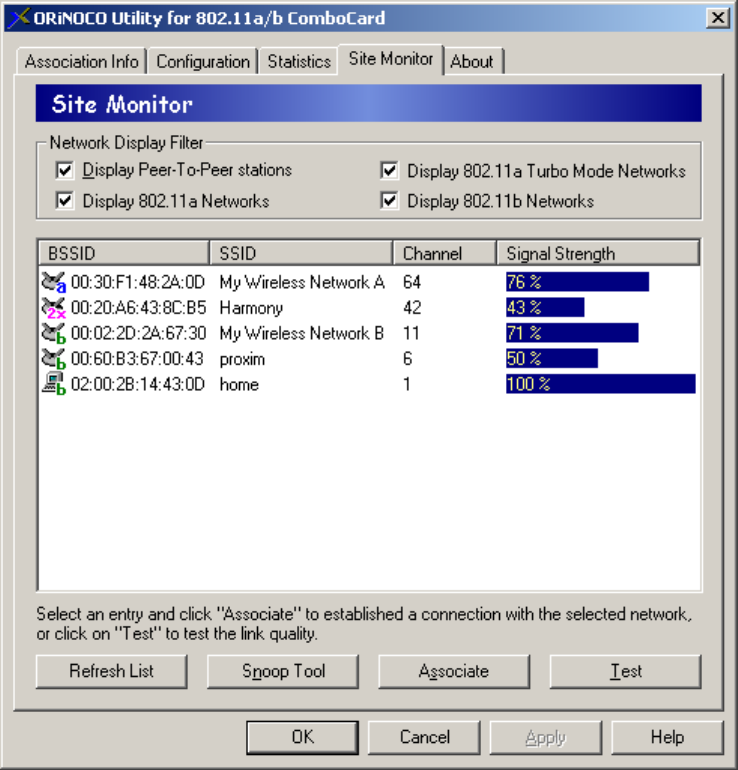Click the 50 % signal strength bar
This screenshot has width=738, height=770.
pyautogui.click(x=552, y=358)
